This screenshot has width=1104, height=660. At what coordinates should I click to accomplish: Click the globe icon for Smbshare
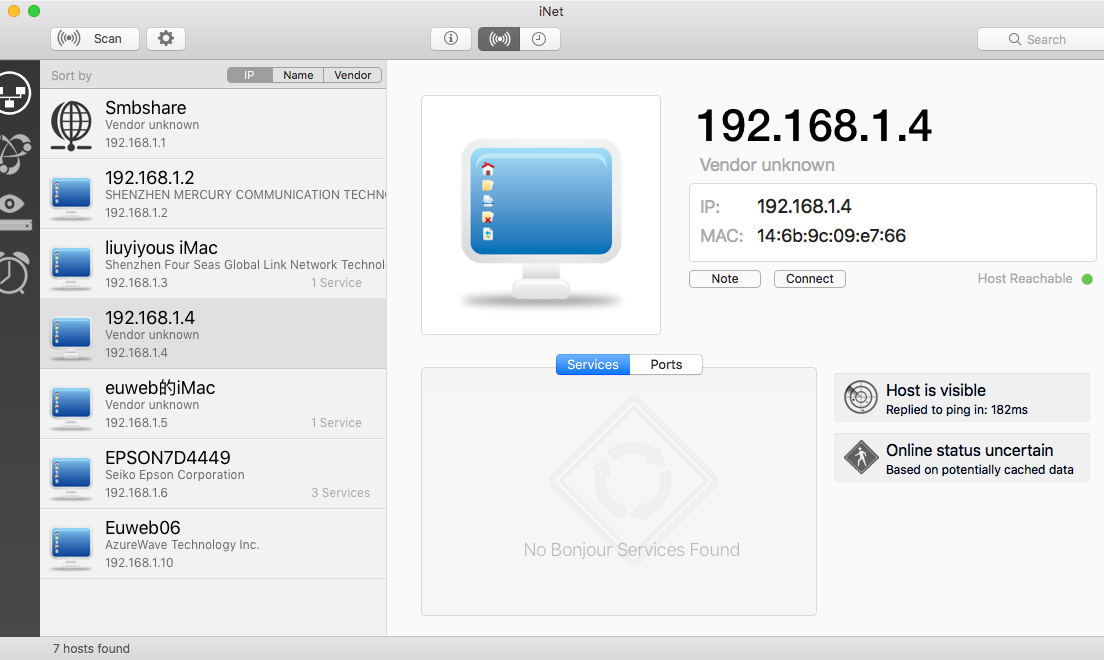(x=71, y=125)
